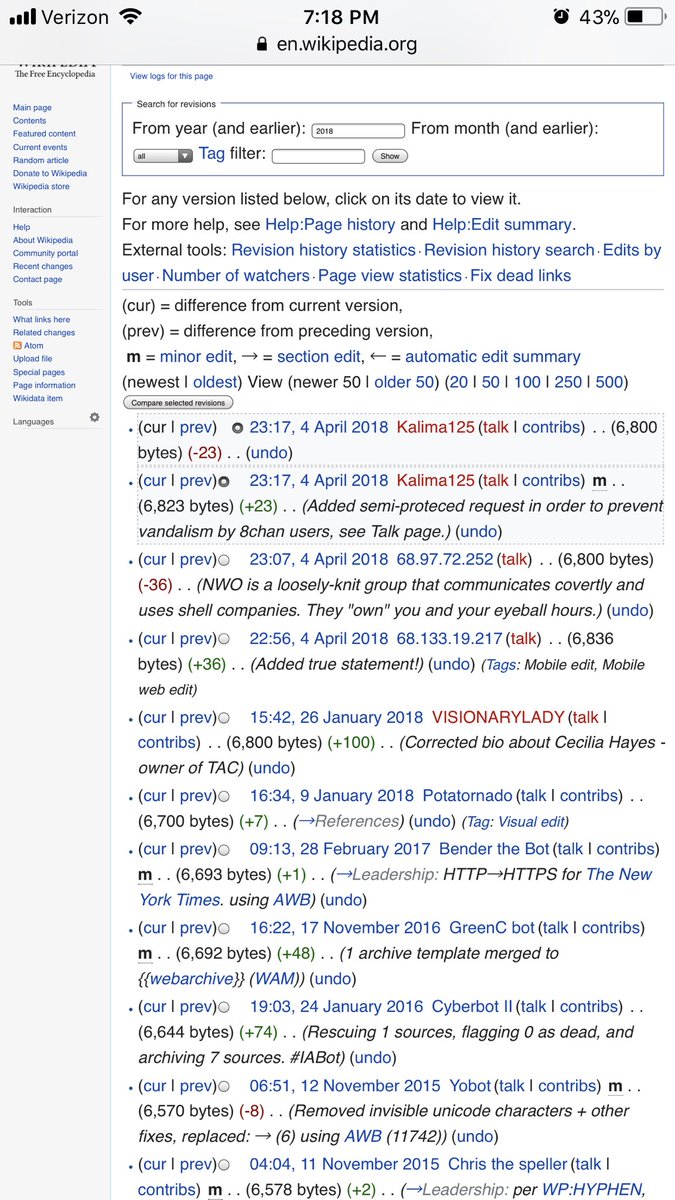Image resolution: width=675 pixels, height=1200 pixels.
Task: Open What links here tool
Action: coord(42,320)
